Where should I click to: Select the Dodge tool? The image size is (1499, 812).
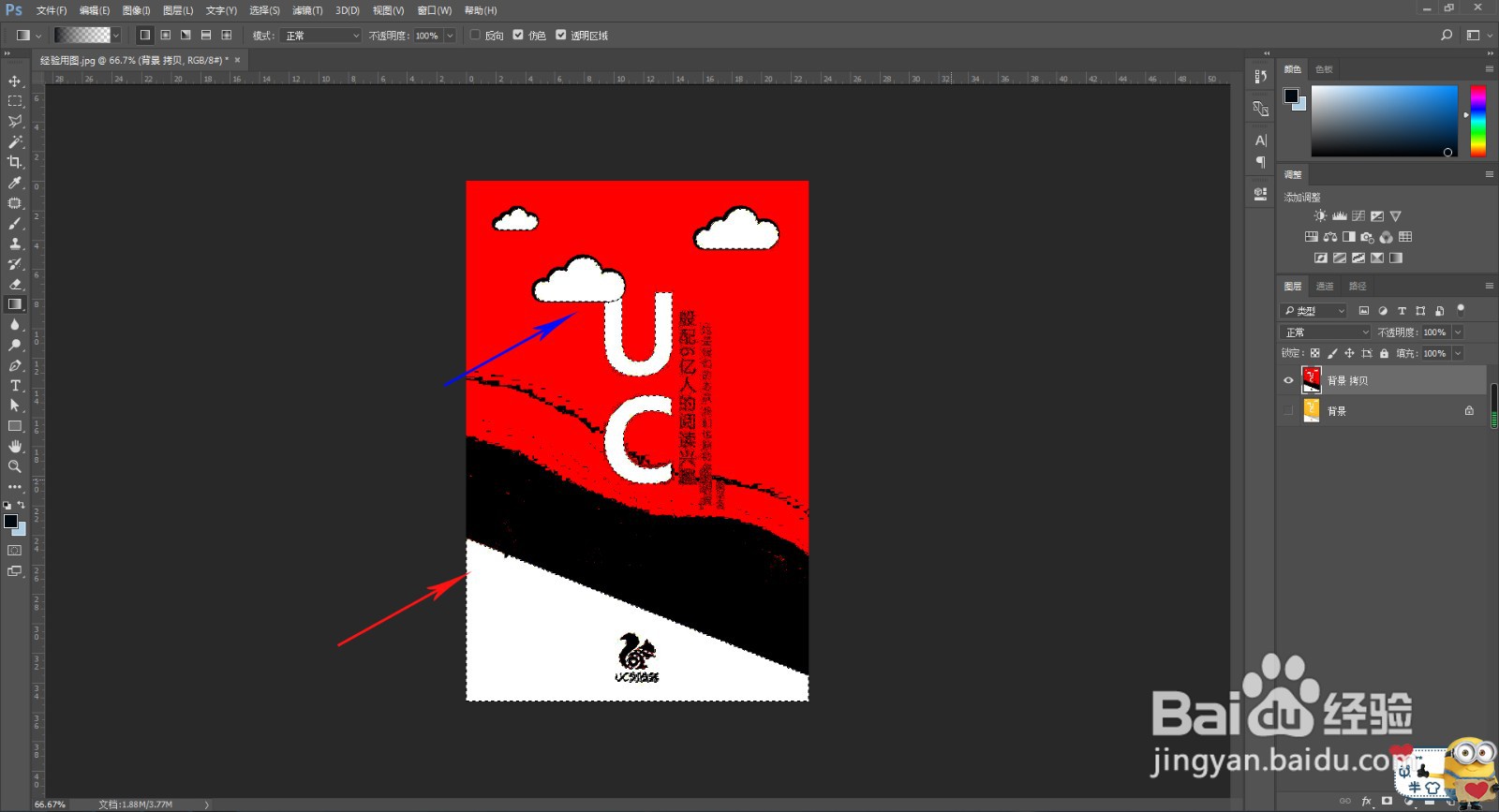(15, 346)
